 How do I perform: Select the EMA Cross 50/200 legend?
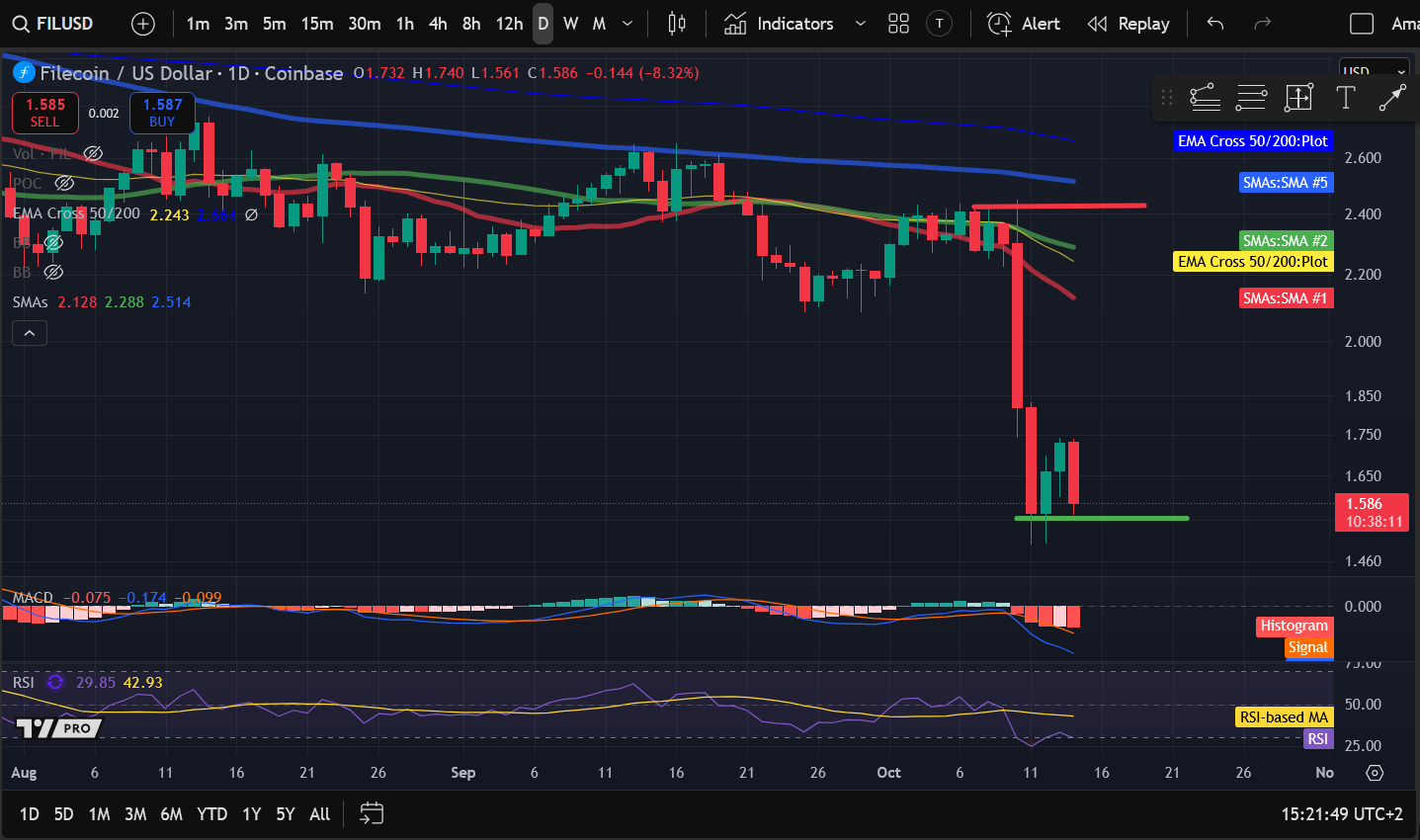click(x=77, y=213)
